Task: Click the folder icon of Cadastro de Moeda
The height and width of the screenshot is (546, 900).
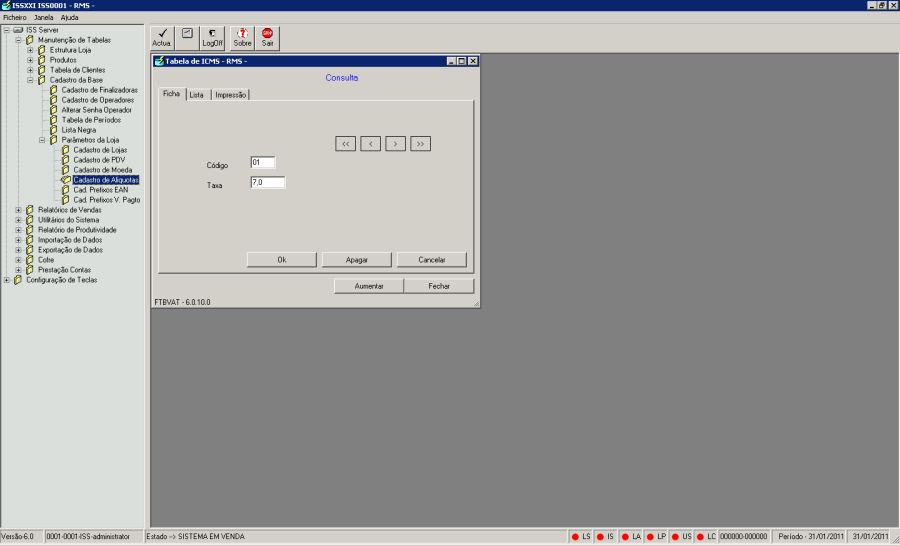Action: point(65,170)
